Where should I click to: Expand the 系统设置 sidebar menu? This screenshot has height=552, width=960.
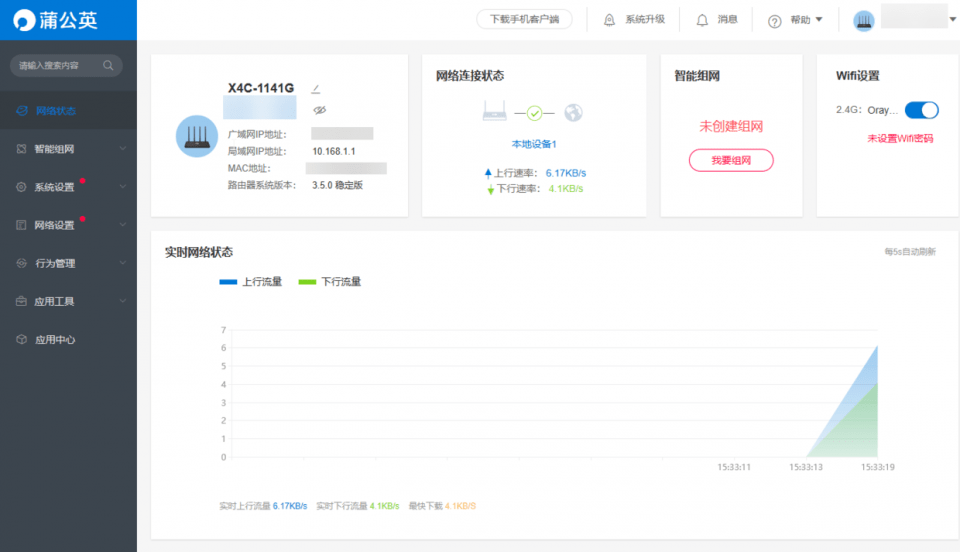pyautogui.click(x=68, y=187)
